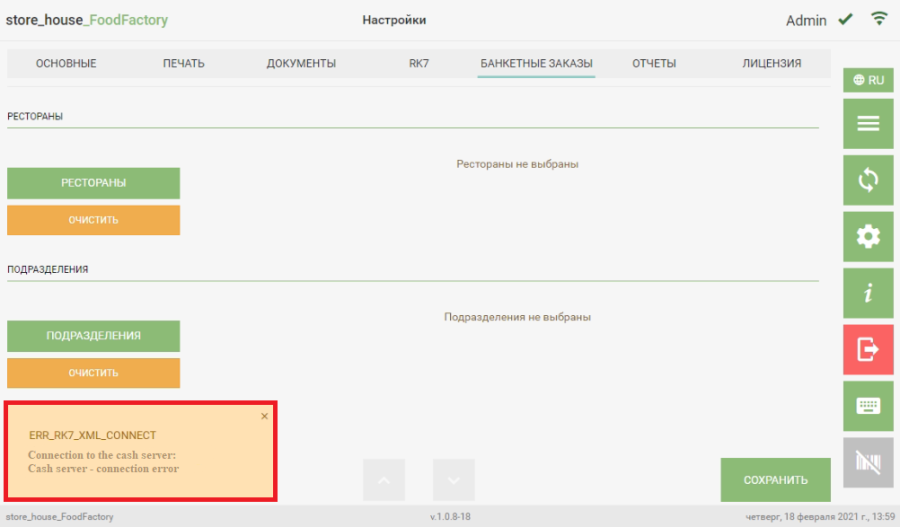This screenshot has width=900, height=527.
Task: Go to the ЛИЦЕНЗИЯ tab
Action: point(771,64)
